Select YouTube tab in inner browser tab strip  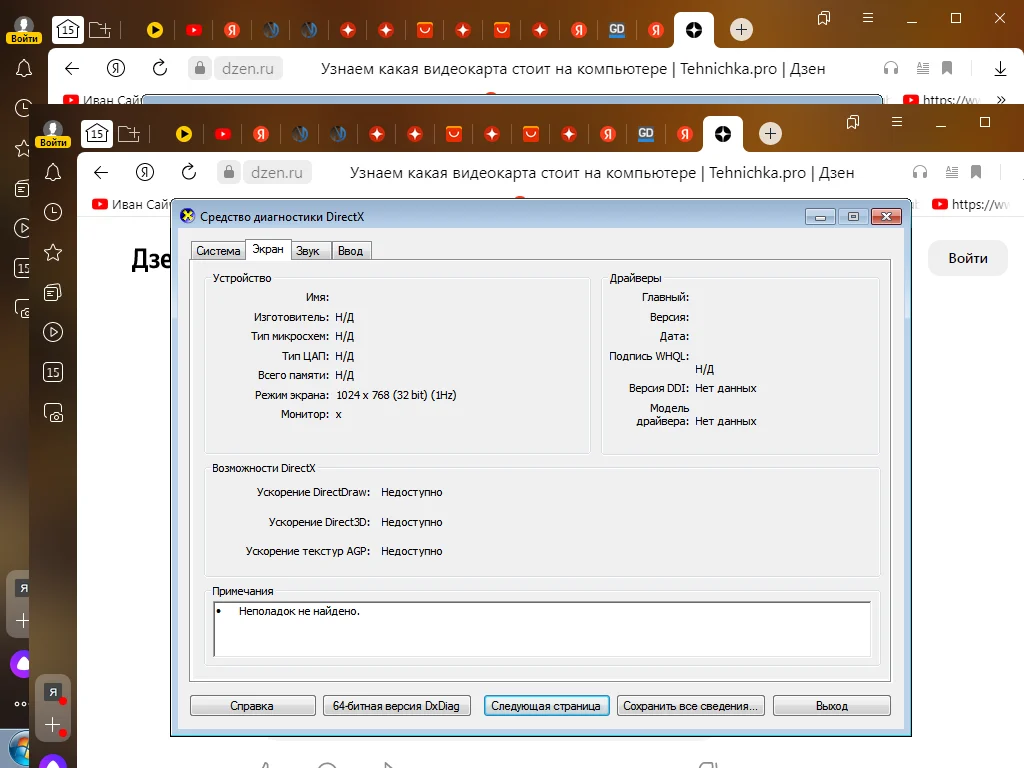click(x=223, y=134)
